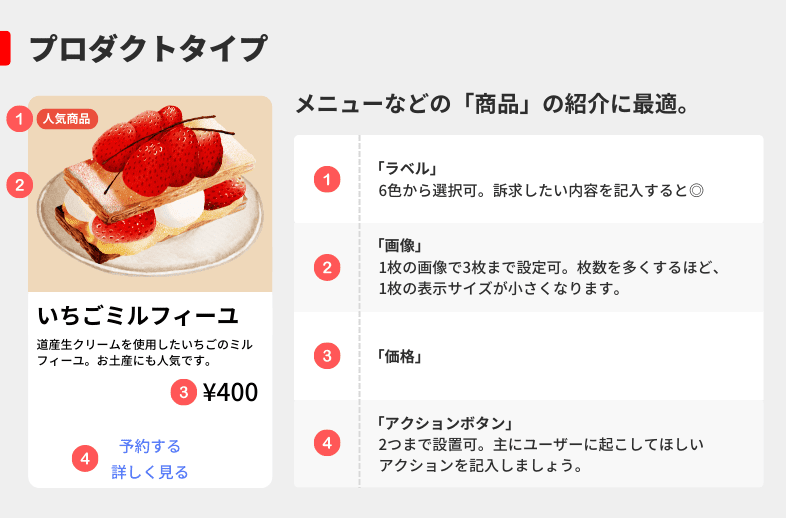Click the red badge 3 next to ¥400

point(183,392)
